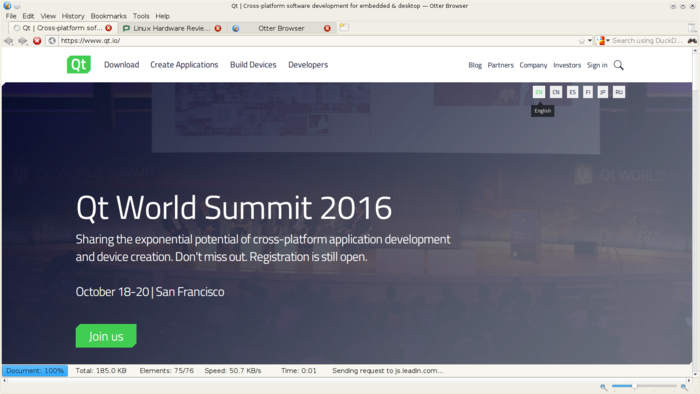Close the Linux Hardware Reviews tab
The height and width of the screenshot is (394, 700).
(218, 28)
